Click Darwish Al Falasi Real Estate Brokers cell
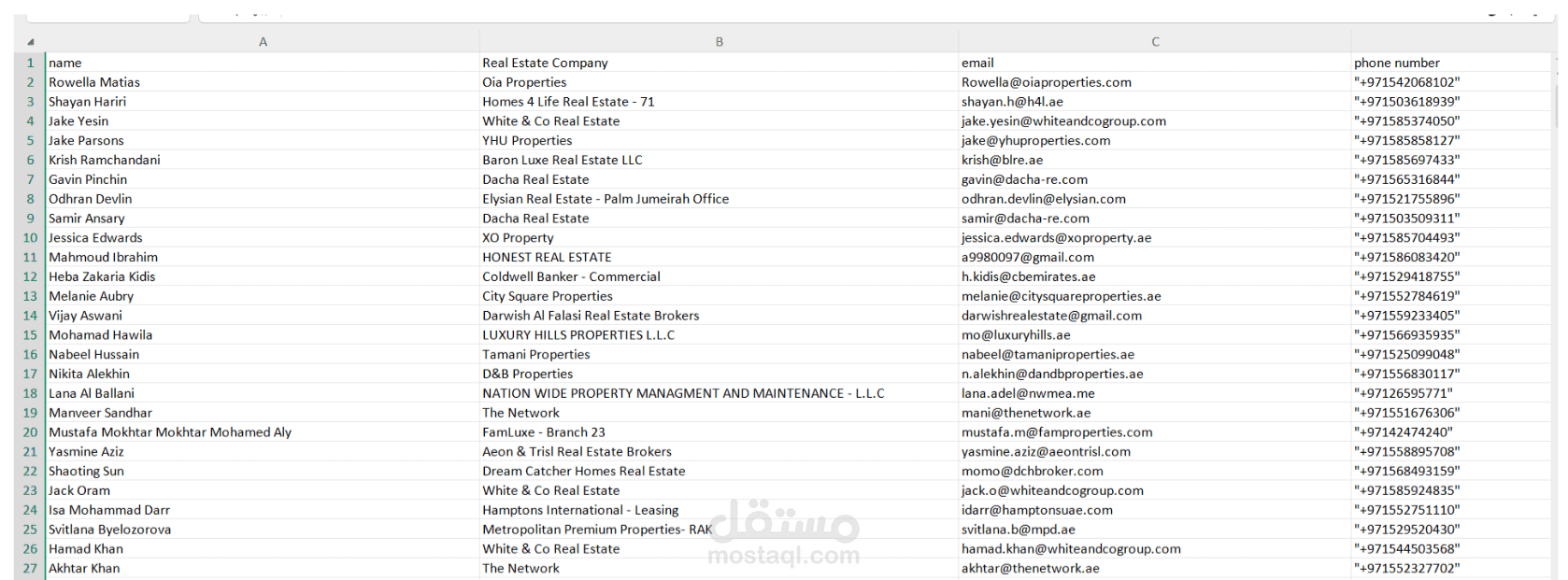The image size is (1568, 580). click(x=719, y=316)
